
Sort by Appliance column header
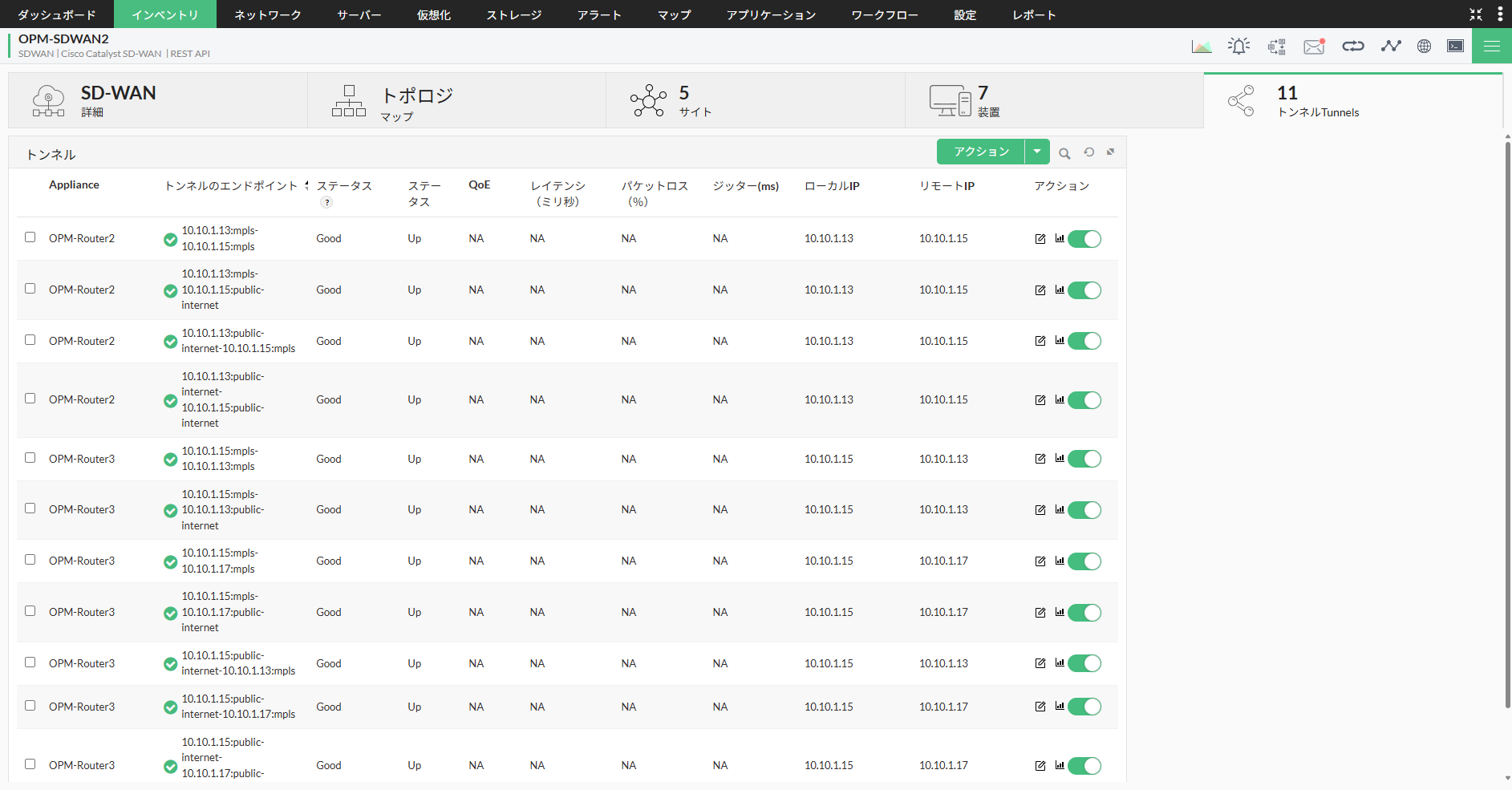[74, 184]
